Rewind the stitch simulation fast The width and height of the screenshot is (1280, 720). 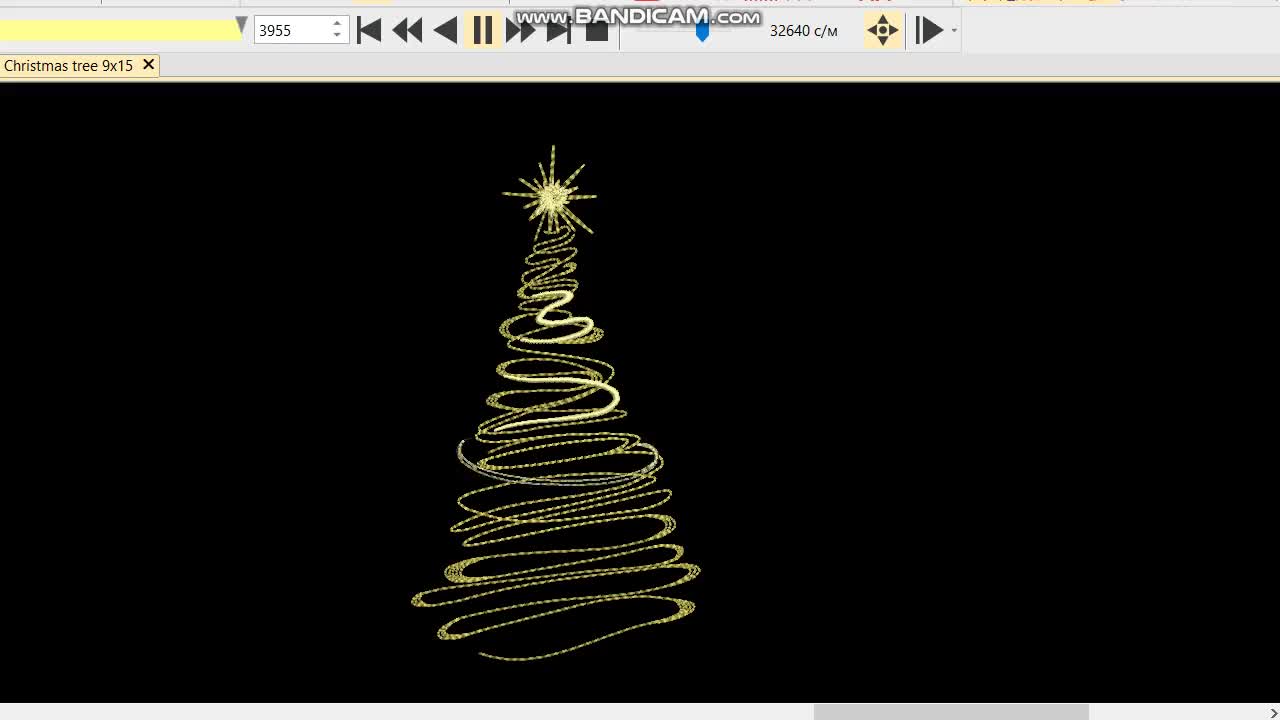407,30
